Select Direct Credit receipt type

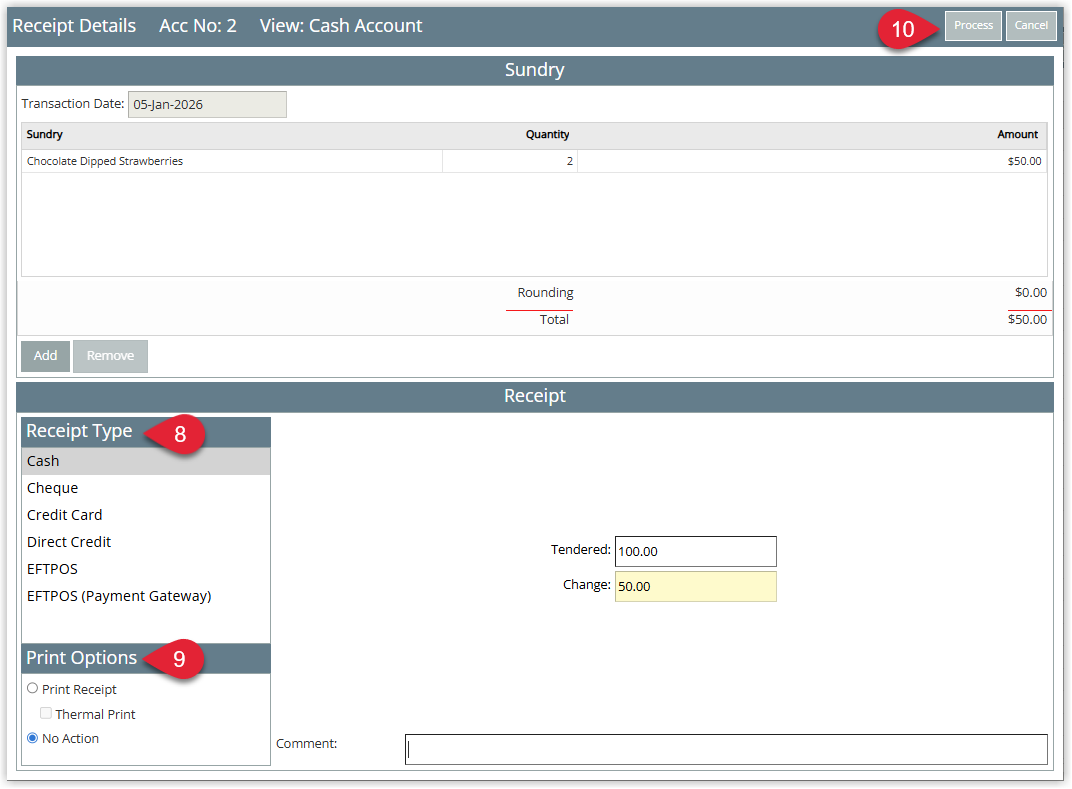pos(146,542)
